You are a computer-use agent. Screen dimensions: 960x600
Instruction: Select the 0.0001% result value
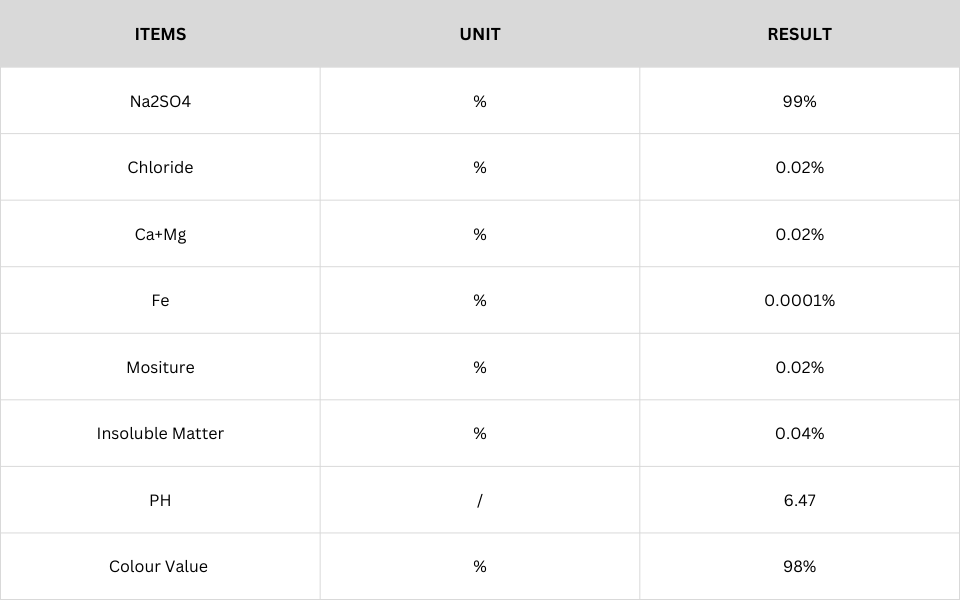tap(799, 300)
